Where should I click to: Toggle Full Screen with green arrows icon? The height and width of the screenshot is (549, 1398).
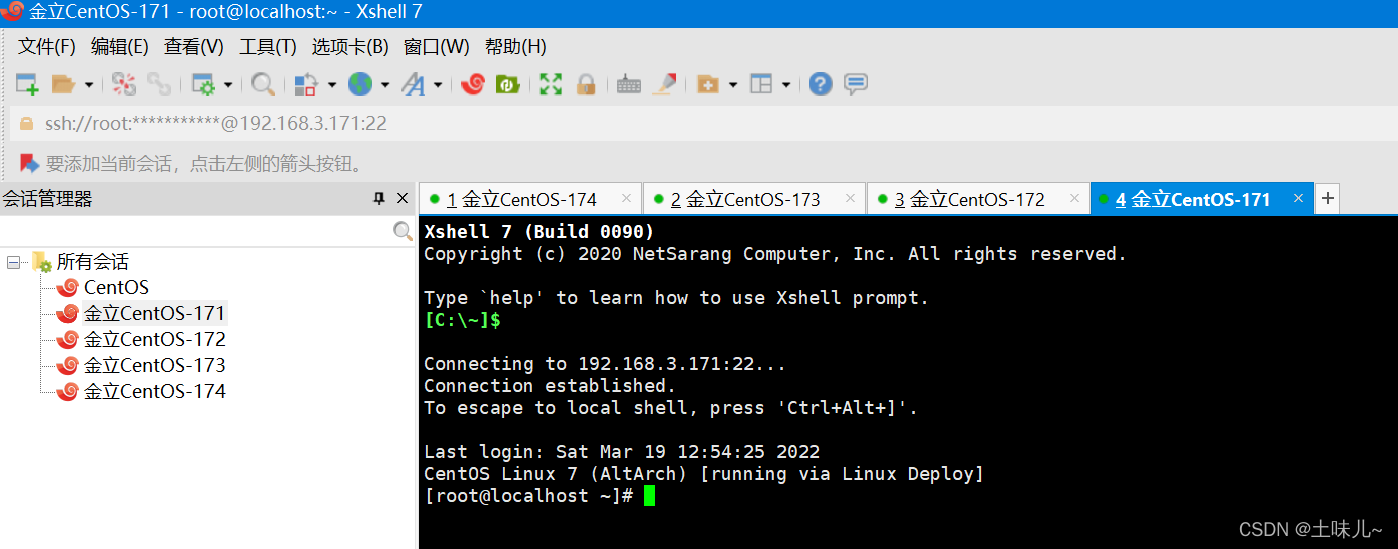pyautogui.click(x=551, y=85)
